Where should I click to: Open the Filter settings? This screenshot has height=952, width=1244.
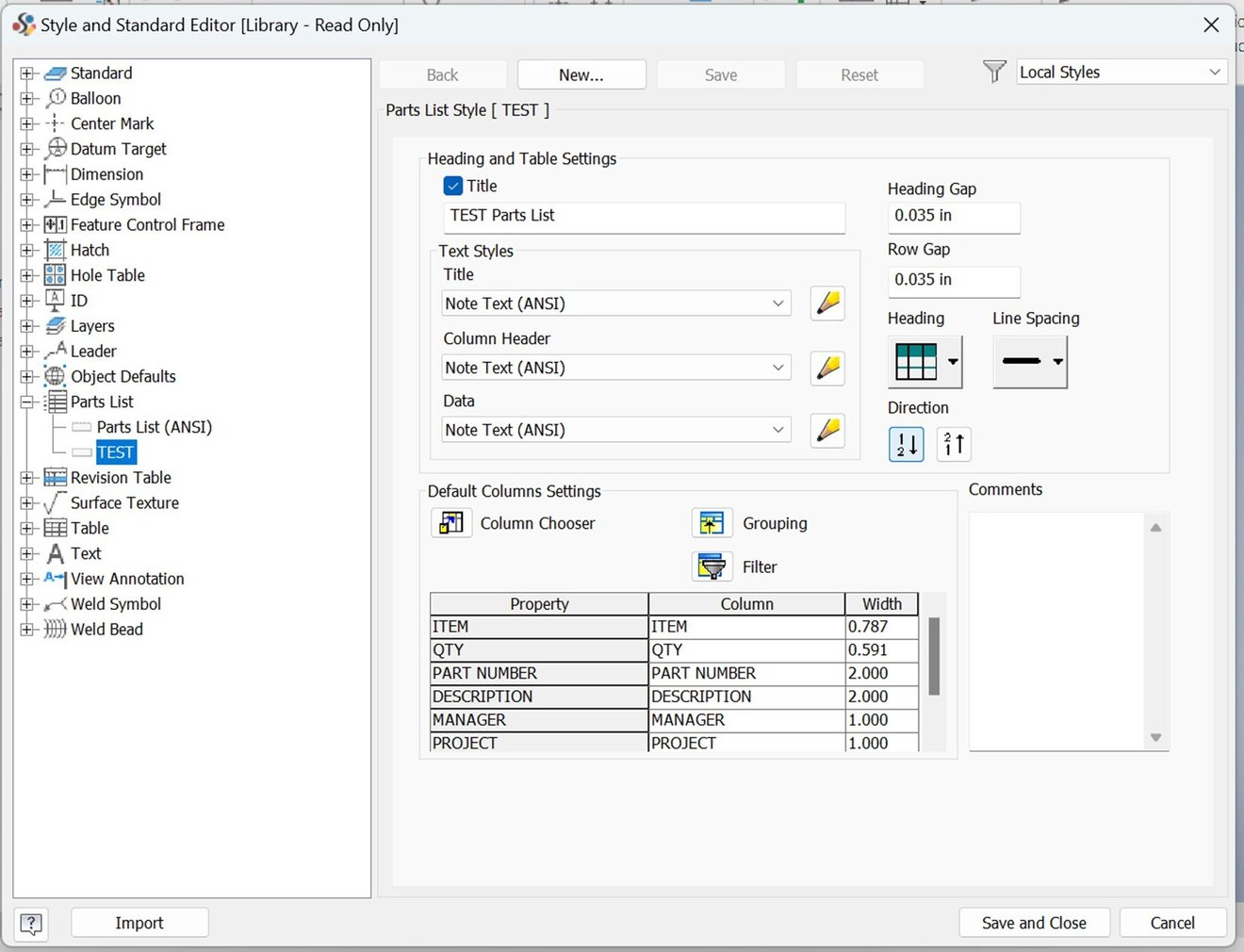coord(712,566)
